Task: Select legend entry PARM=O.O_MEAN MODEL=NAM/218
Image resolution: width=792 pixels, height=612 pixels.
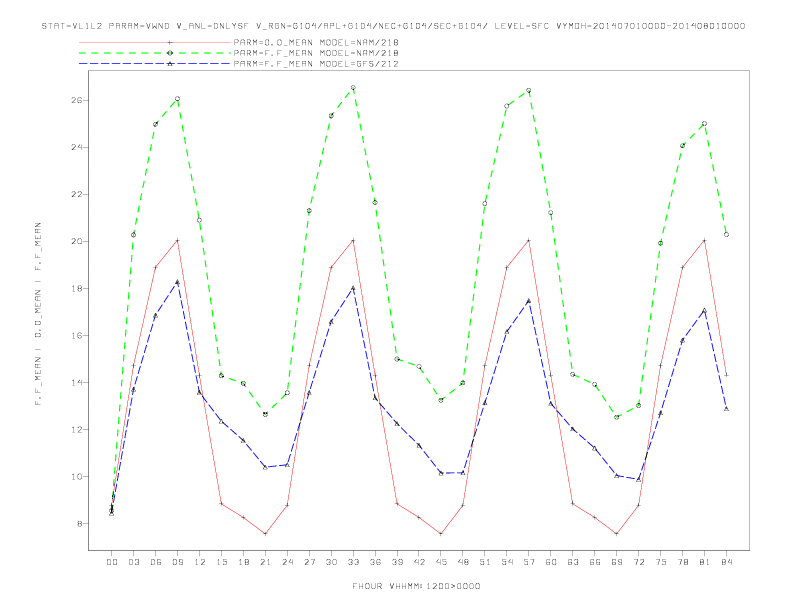Action: (x=316, y=42)
